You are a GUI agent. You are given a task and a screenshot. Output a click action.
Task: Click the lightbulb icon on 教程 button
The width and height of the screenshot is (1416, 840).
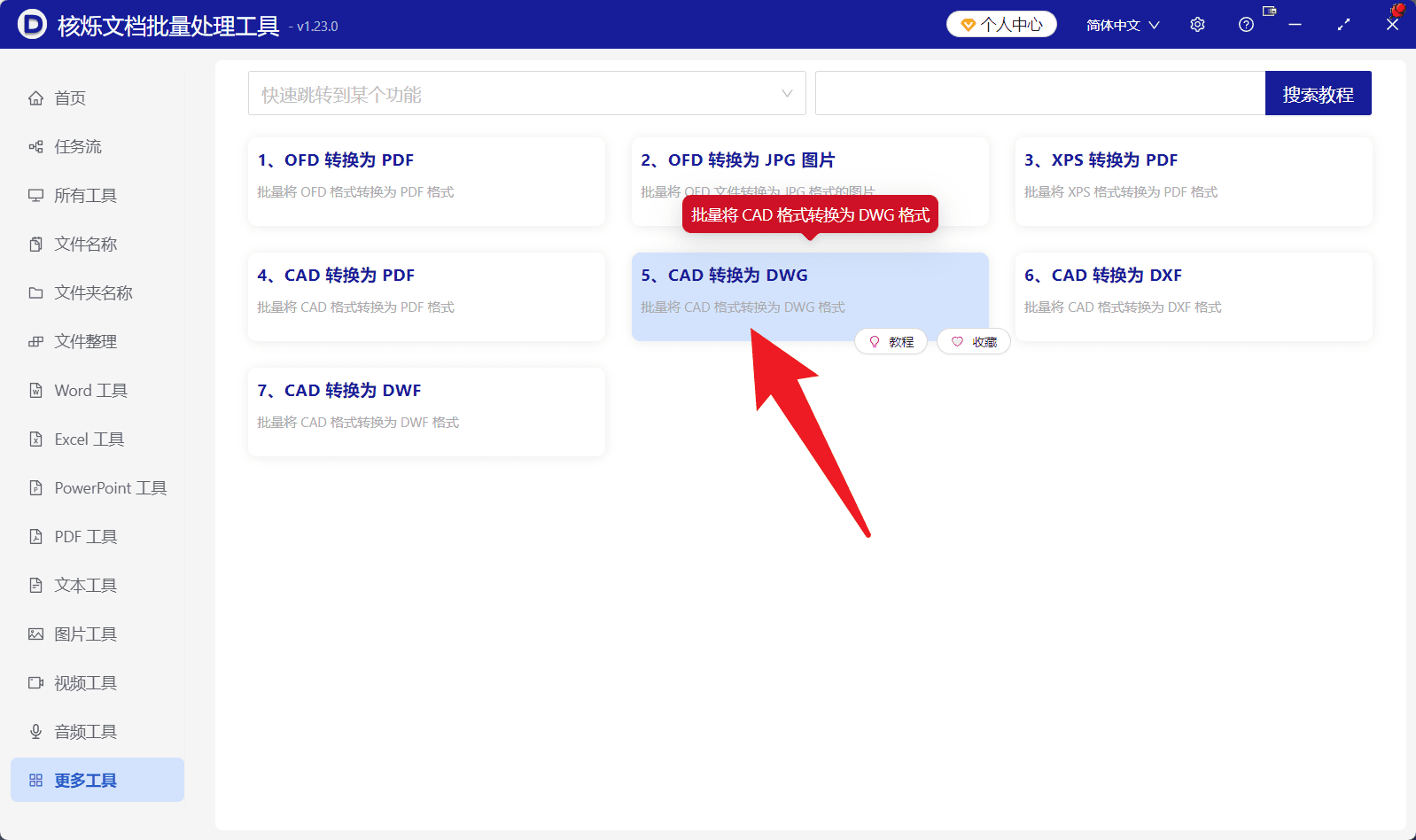tap(875, 342)
